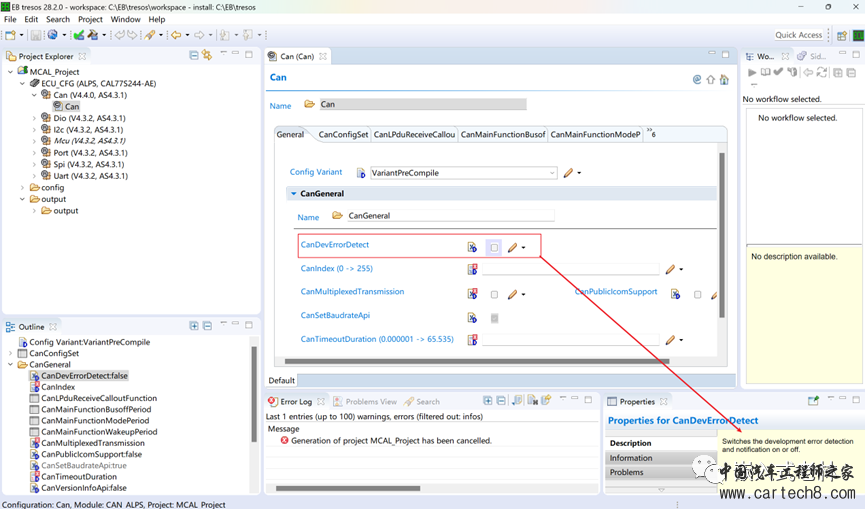Click the help icon in Can editor header
The image size is (865, 509).
pyautogui.click(x=697, y=79)
